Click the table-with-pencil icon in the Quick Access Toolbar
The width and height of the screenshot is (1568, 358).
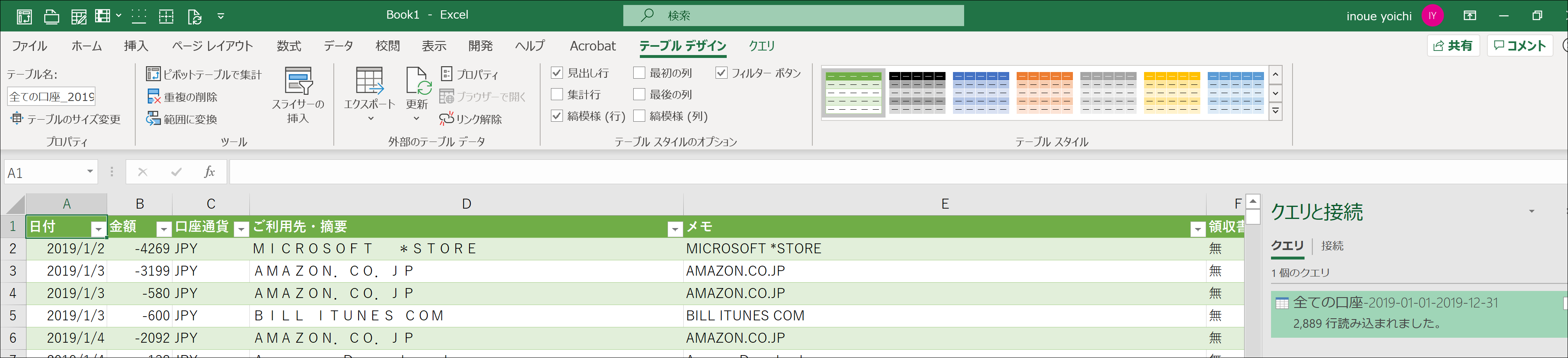pyautogui.click(x=79, y=17)
